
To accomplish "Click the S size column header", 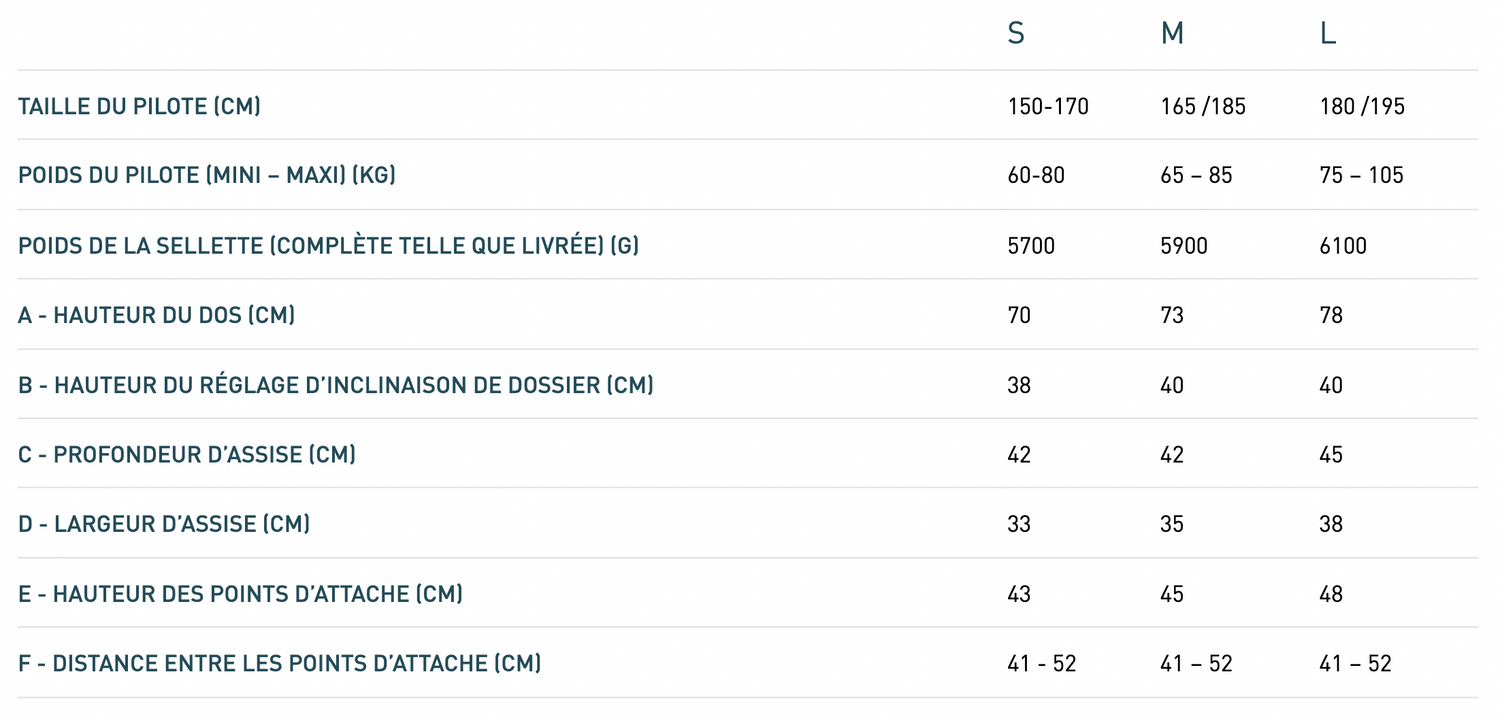I will click(x=1016, y=34).
